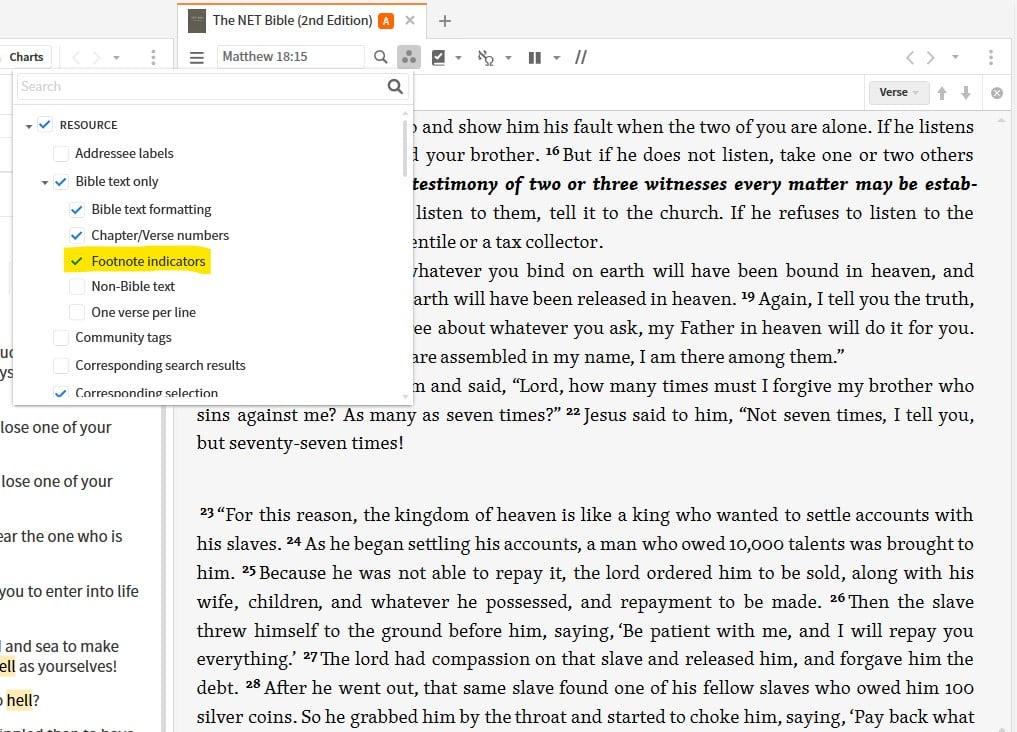
Task: Collapse the Bible text only section
Action: point(44,181)
